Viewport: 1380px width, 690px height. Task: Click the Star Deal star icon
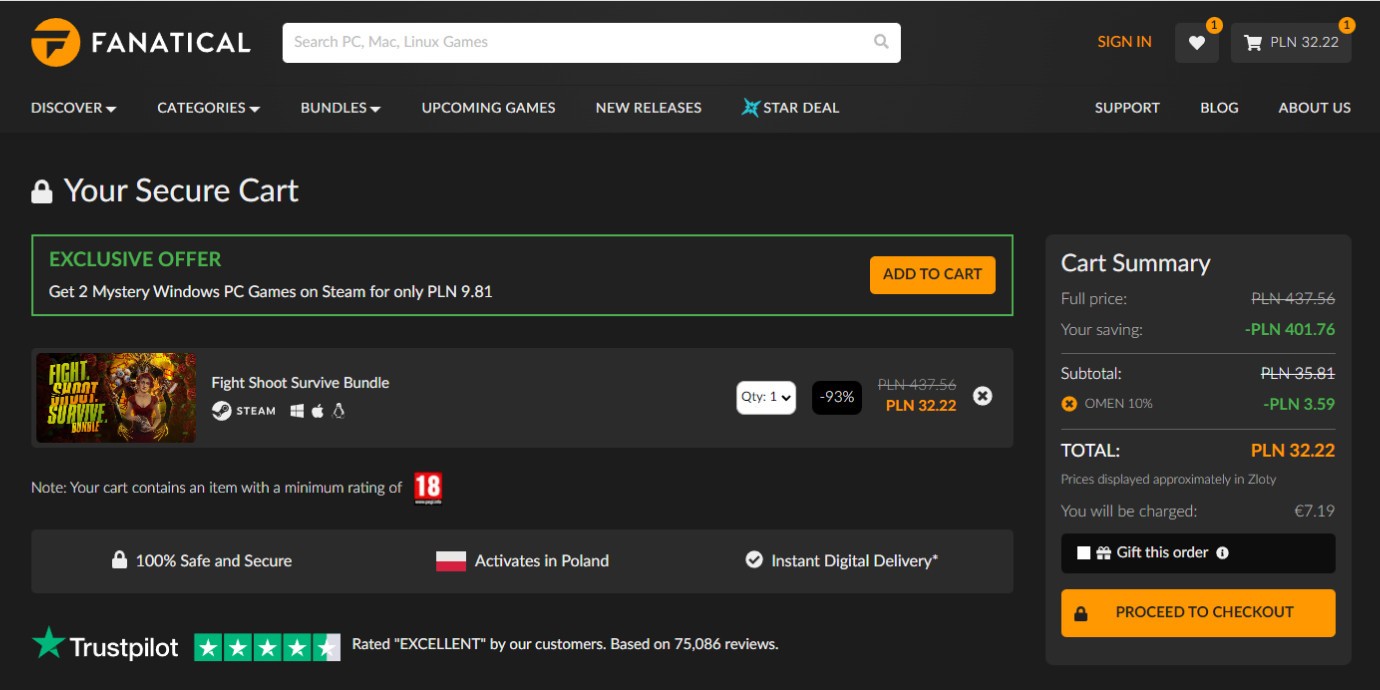[750, 107]
